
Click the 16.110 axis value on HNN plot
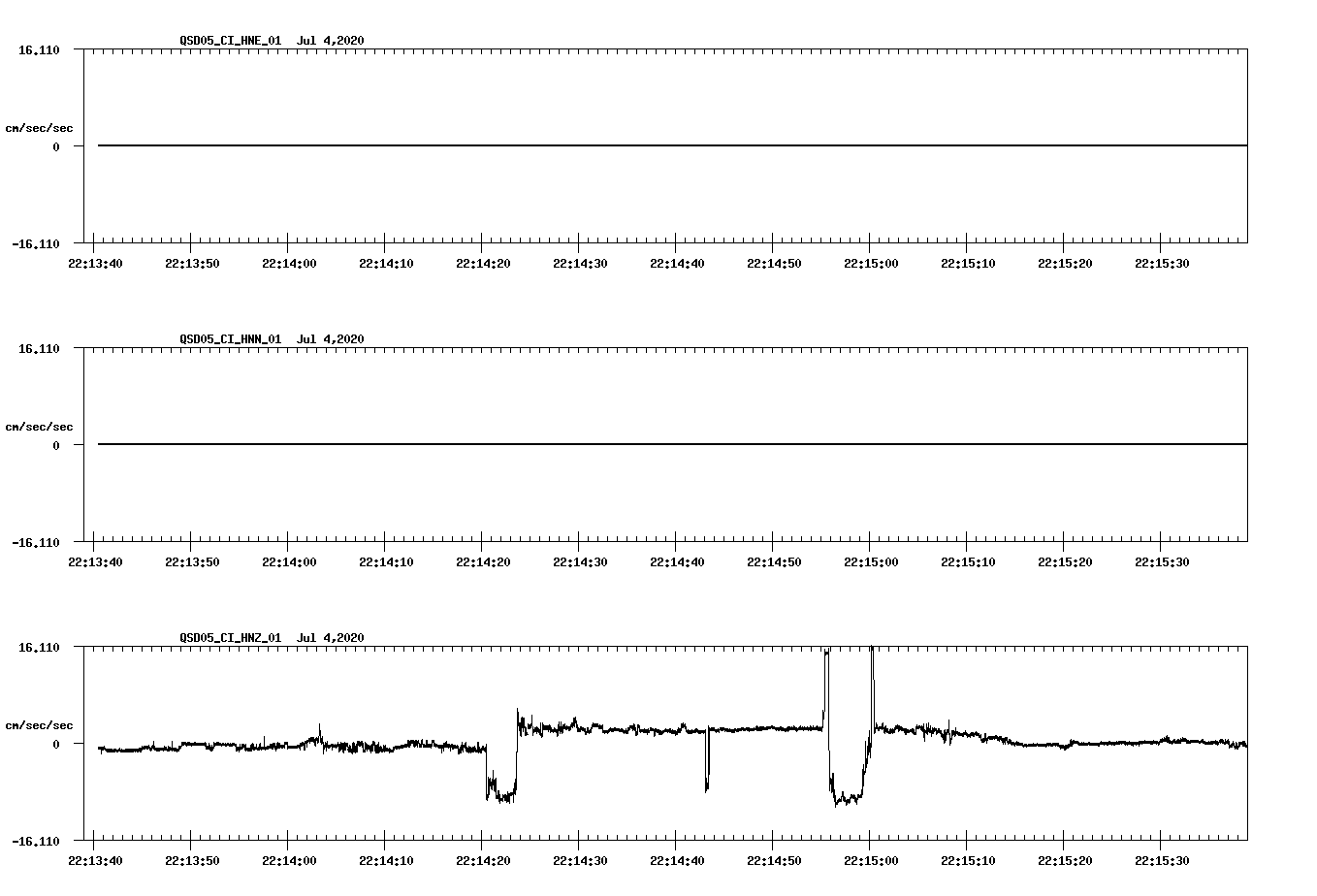[39, 348]
